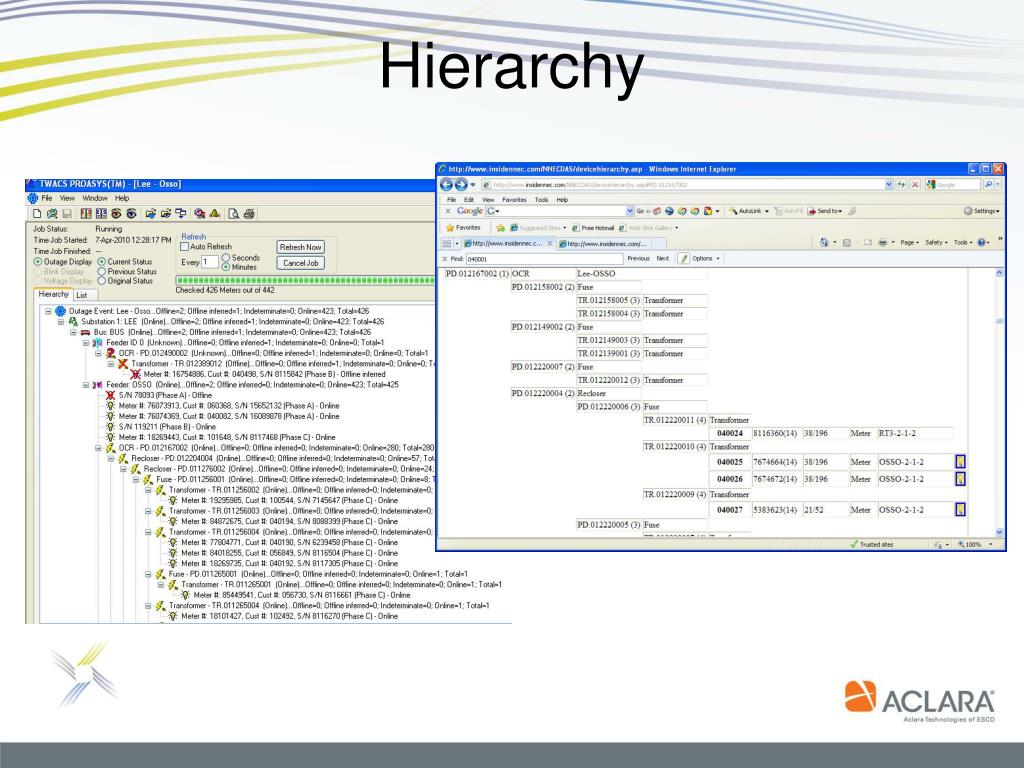Click the S/N 78093 offline meter icon
This screenshot has width=1024, height=768.
(110, 395)
